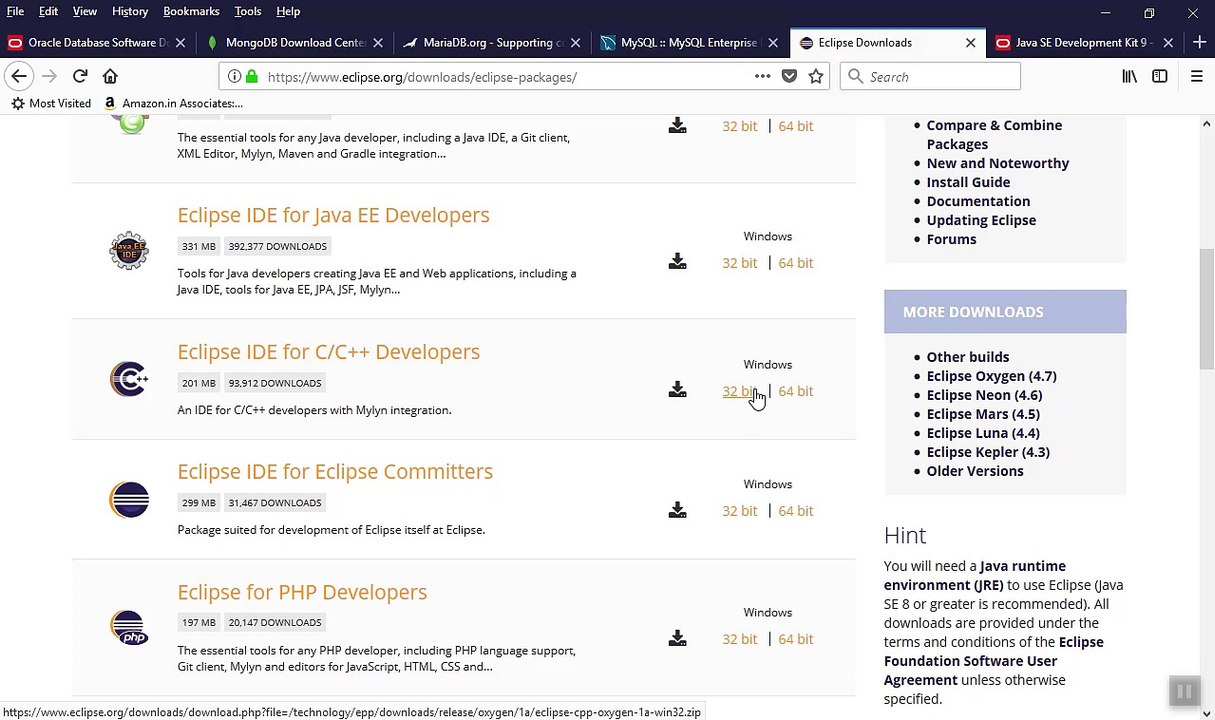Viewport: 1215px width, 720px height.
Task: Open Eclipse IDE for C/C++ Developers link
Action: 328,352
